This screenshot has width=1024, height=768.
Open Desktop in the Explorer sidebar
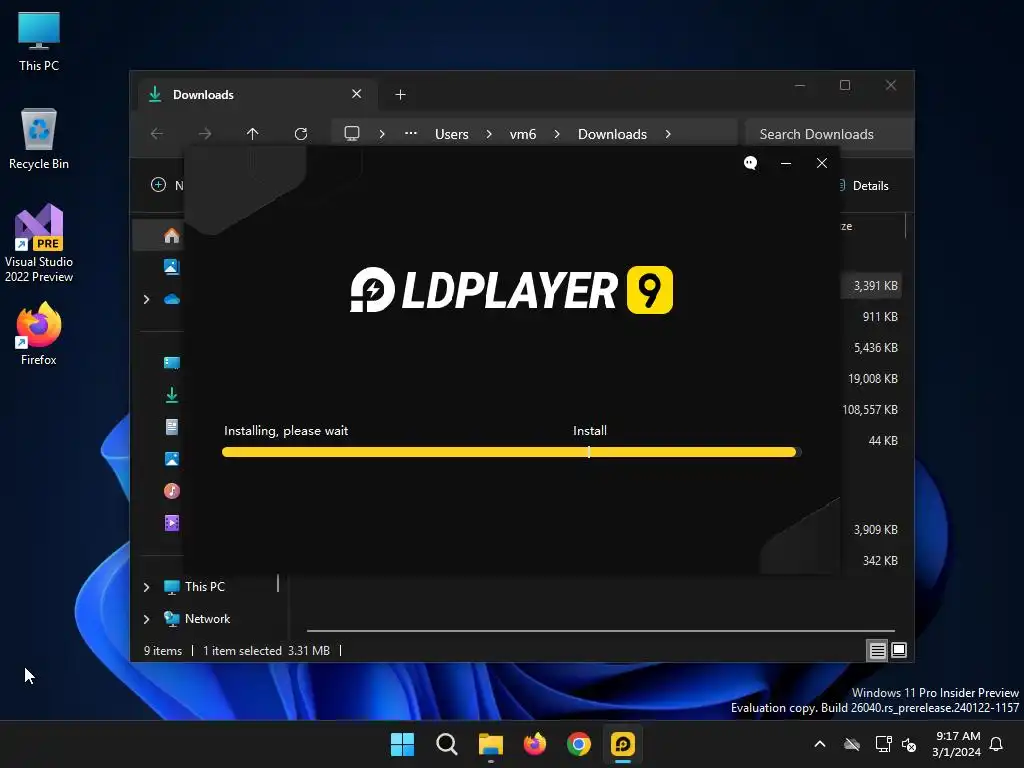tap(172, 362)
